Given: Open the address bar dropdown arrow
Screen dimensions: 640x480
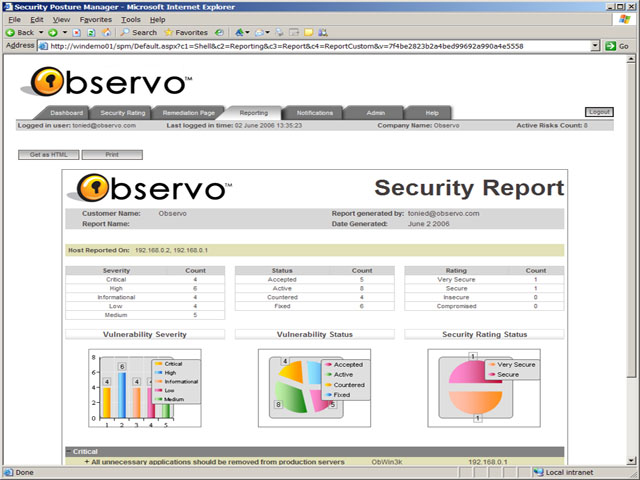Looking at the screenshot, I should pyautogui.click(x=595, y=46).
